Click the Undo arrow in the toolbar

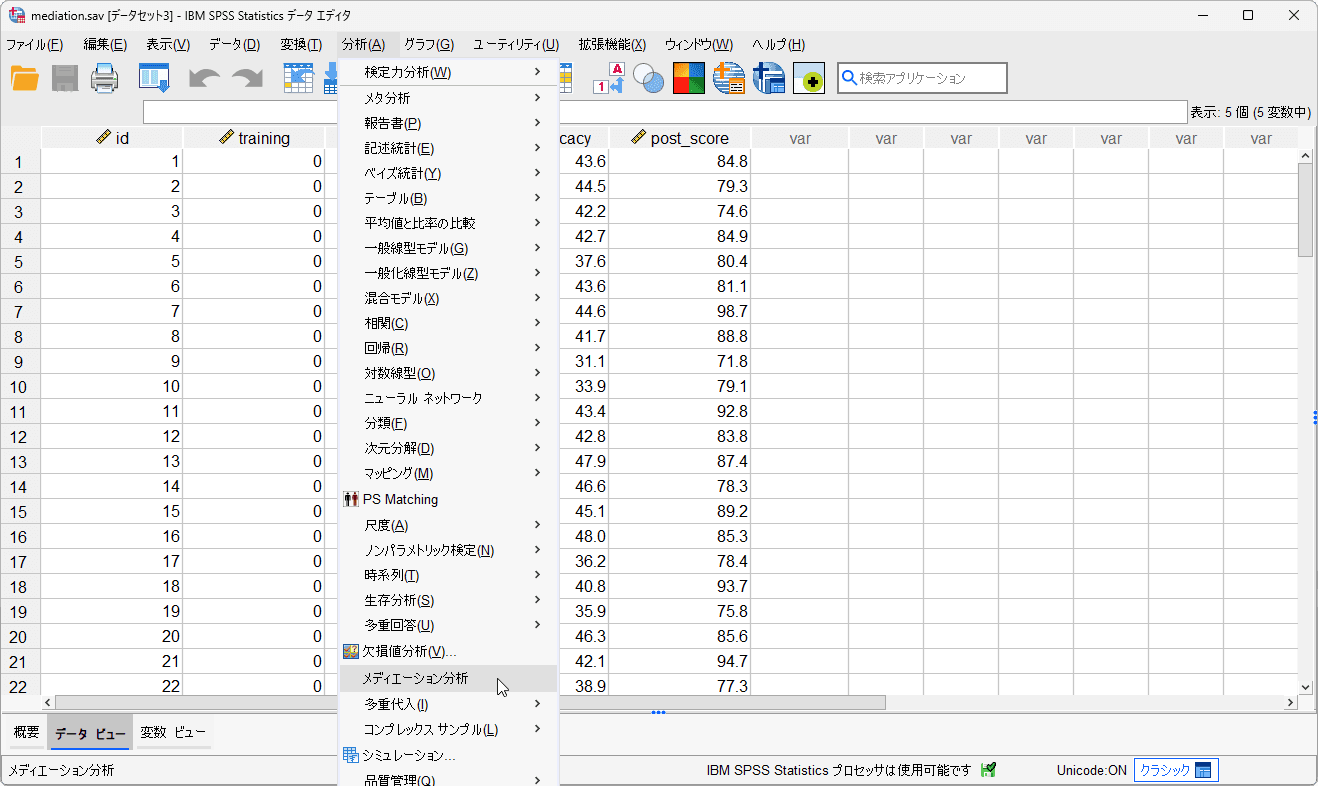click(204, 78)
